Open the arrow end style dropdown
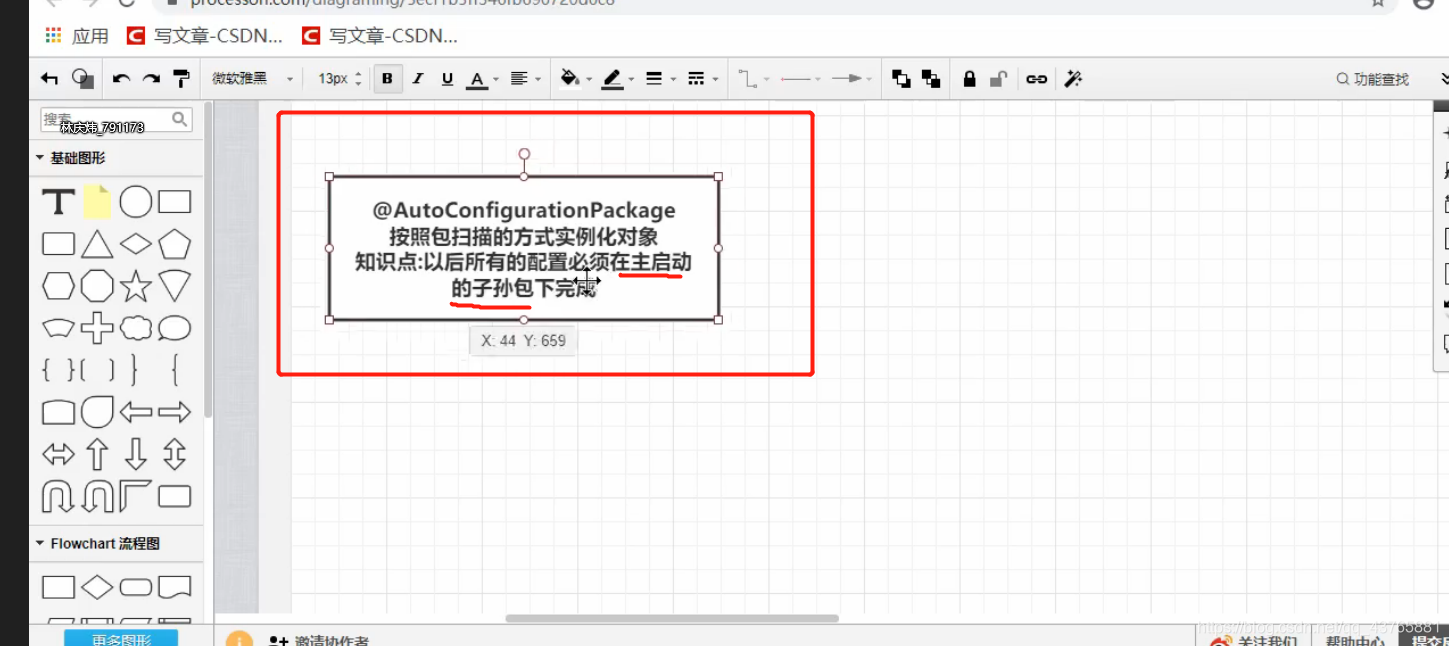Screen dimensions: 1449x646 pyautogui.click(x=853, y=79)
